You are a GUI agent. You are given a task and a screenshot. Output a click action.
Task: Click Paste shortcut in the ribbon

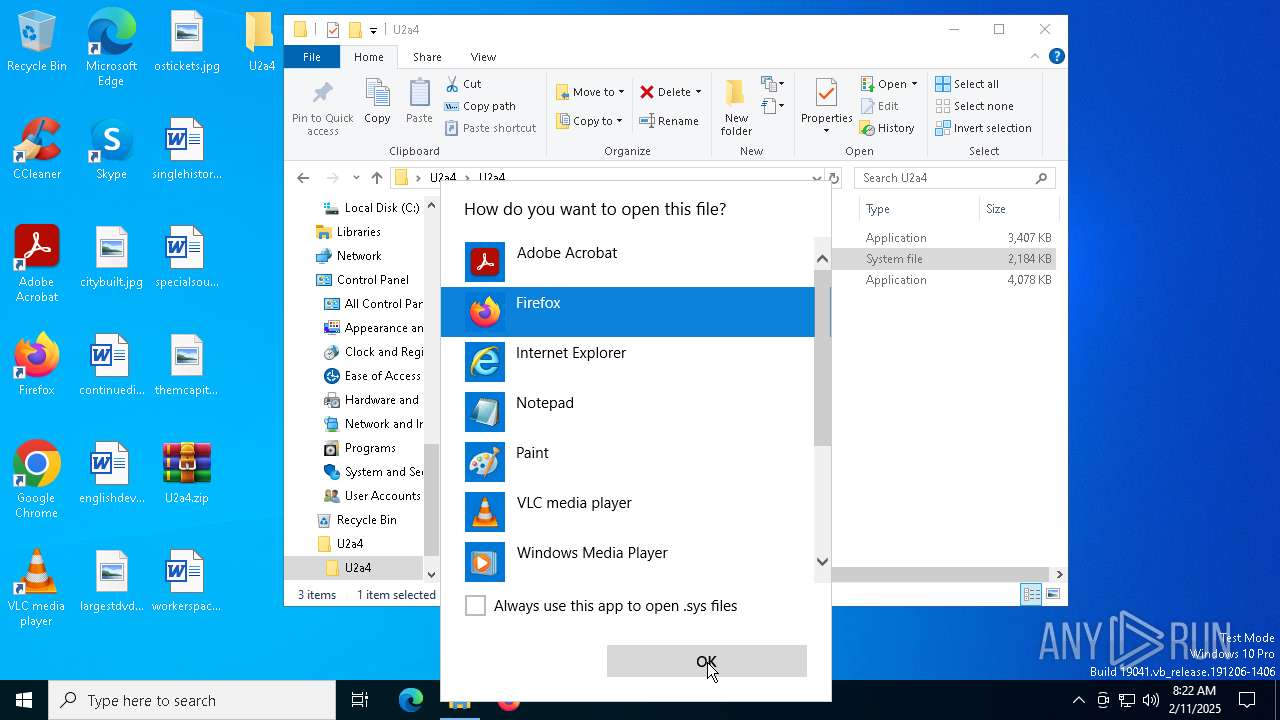490,128
